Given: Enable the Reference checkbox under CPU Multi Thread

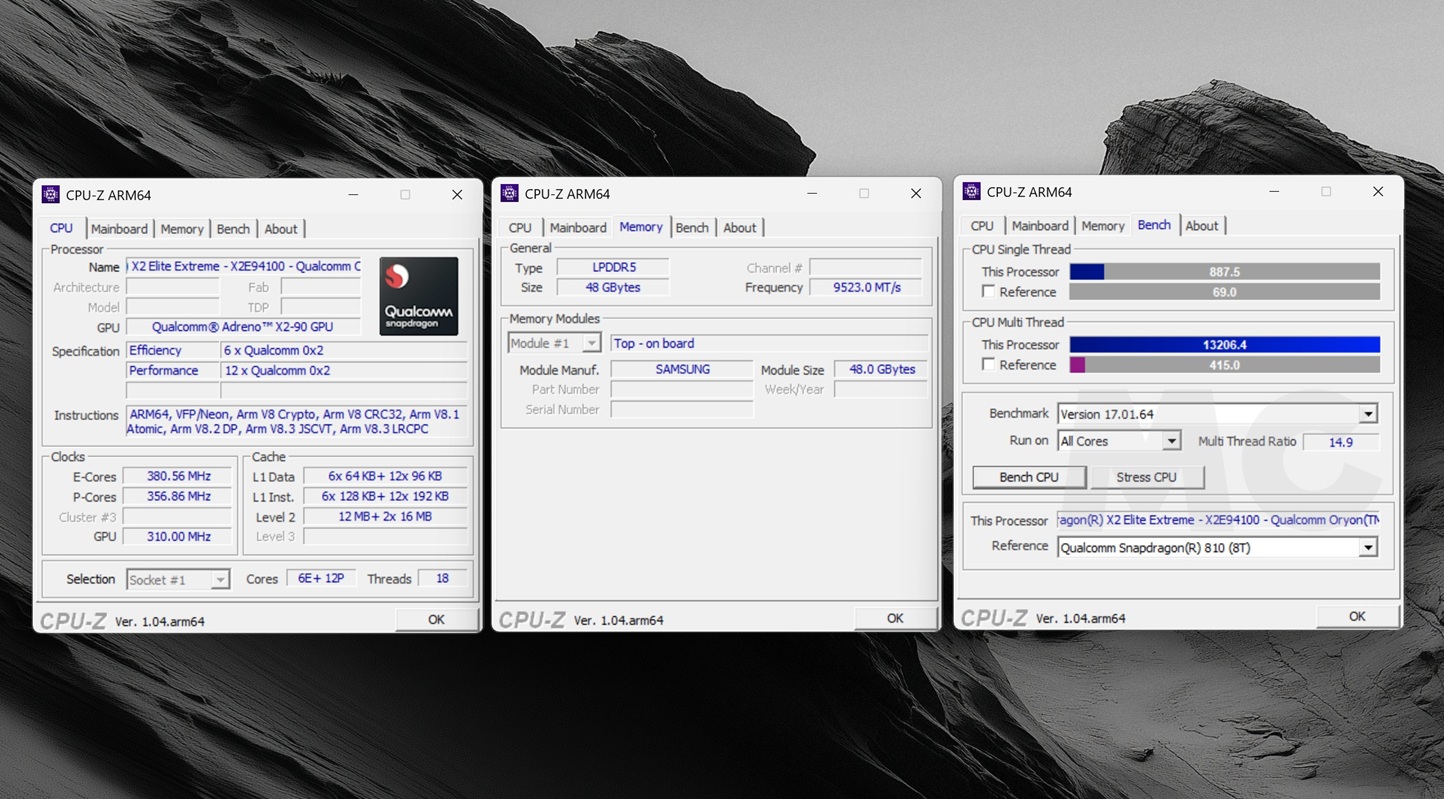Looking at the screenshot, I should [990, 365].
